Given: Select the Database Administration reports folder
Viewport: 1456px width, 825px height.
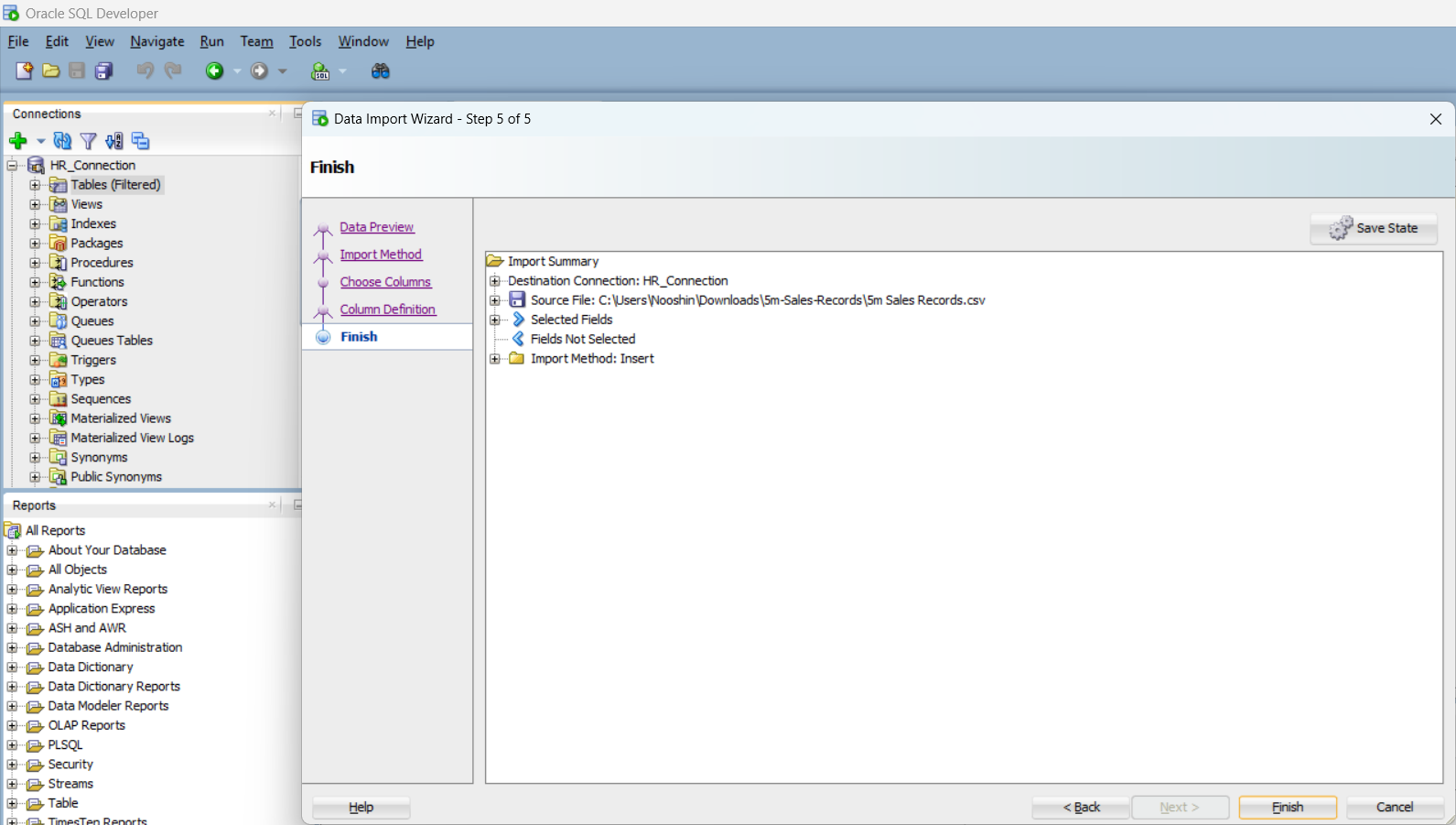Looking at the screenshot, I should 115,647.
